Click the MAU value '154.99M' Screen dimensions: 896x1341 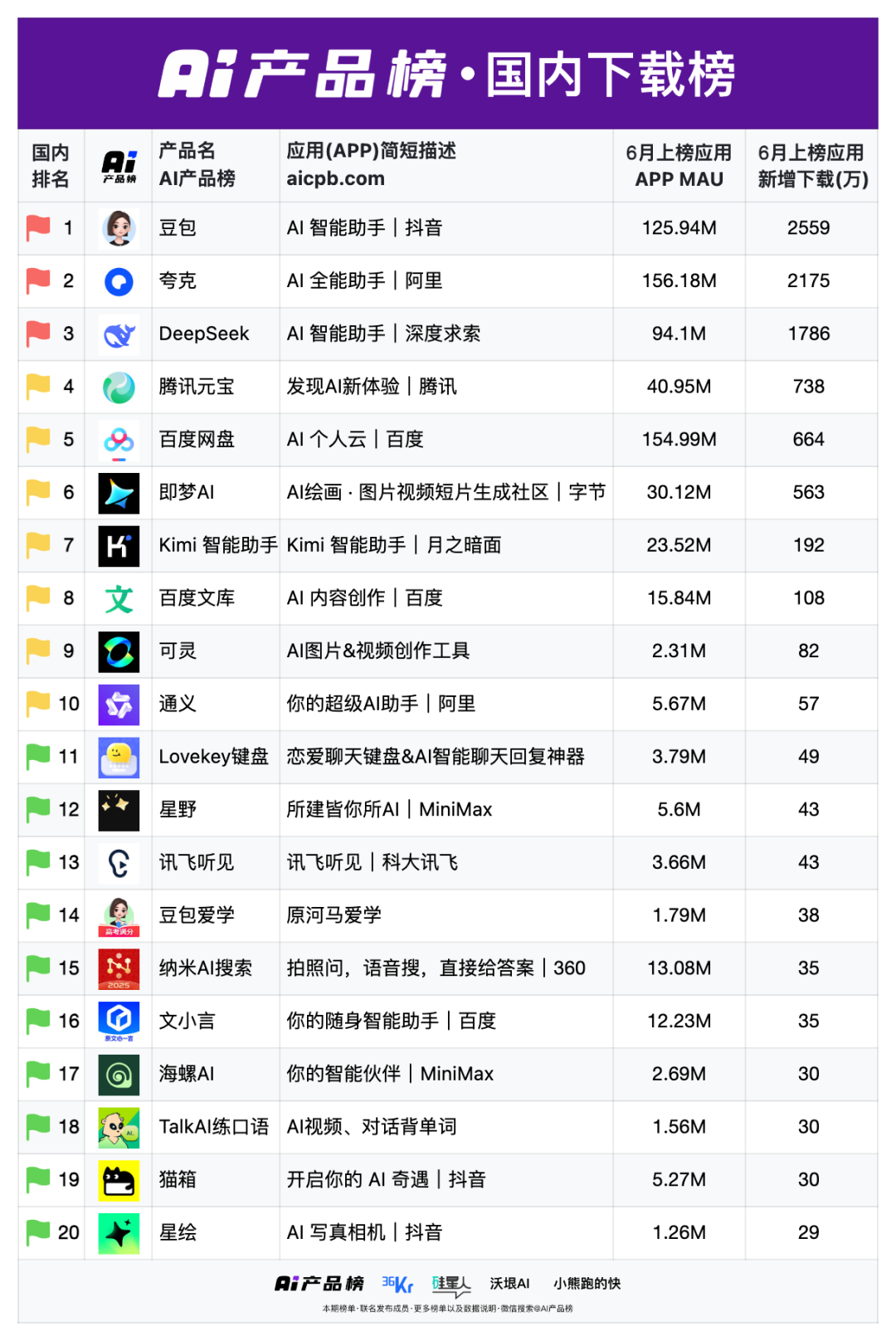pos(679,440)
